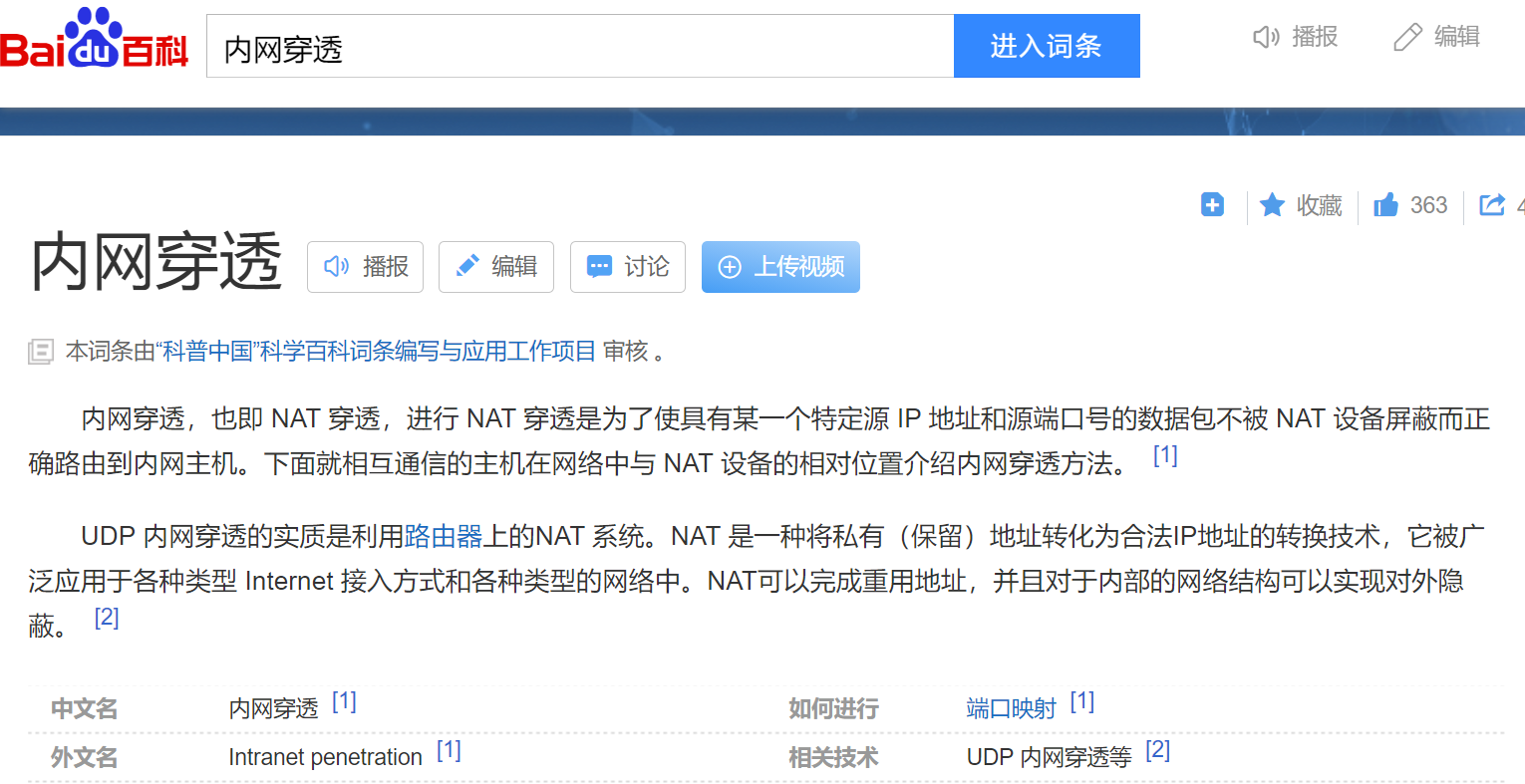Click the pencil 编辑 icon in top header
This screenshot has width=1525, height=784.
(1407, 38)
